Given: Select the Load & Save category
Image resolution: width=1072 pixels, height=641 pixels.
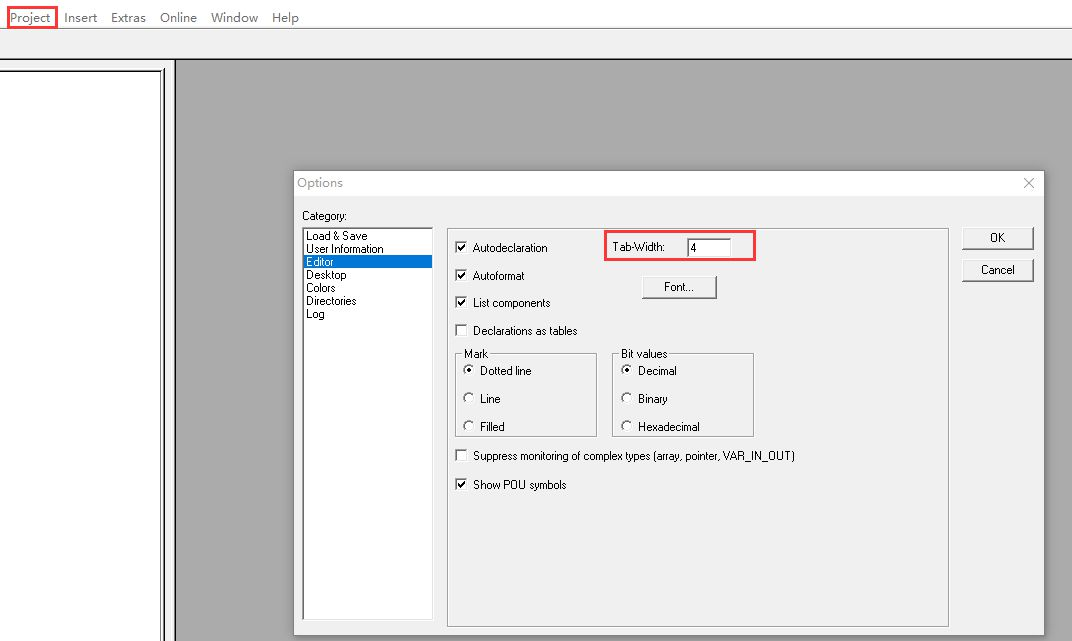Looking at the screenshot, I should (367, 236).
